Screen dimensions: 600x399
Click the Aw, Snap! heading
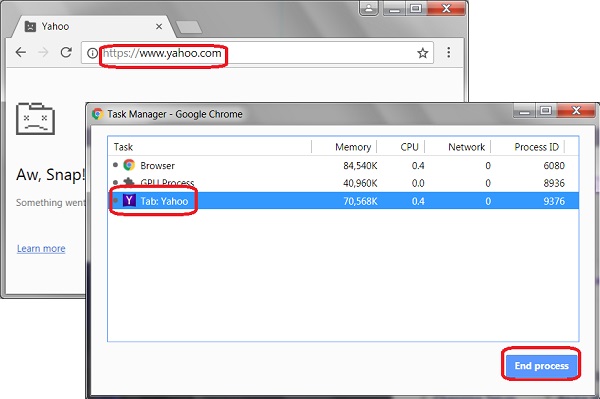coord(50,175)
